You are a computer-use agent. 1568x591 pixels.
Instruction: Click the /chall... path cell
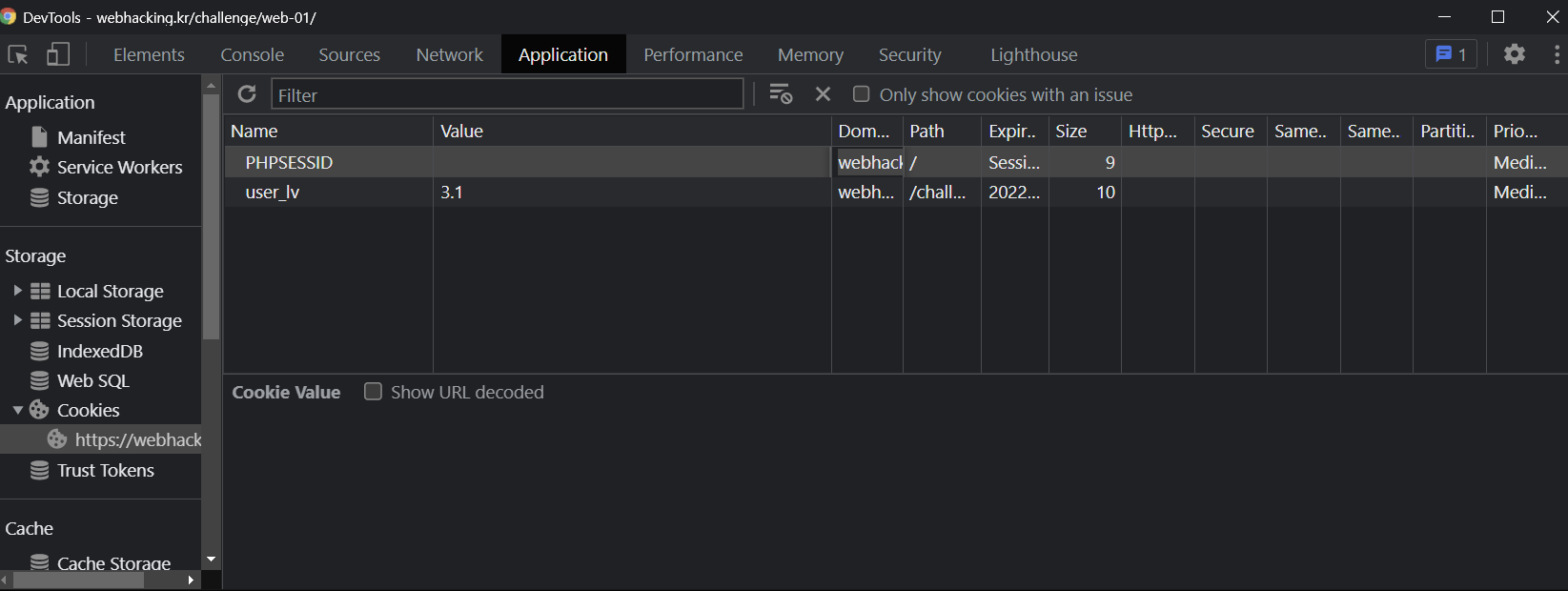point(939,192)
